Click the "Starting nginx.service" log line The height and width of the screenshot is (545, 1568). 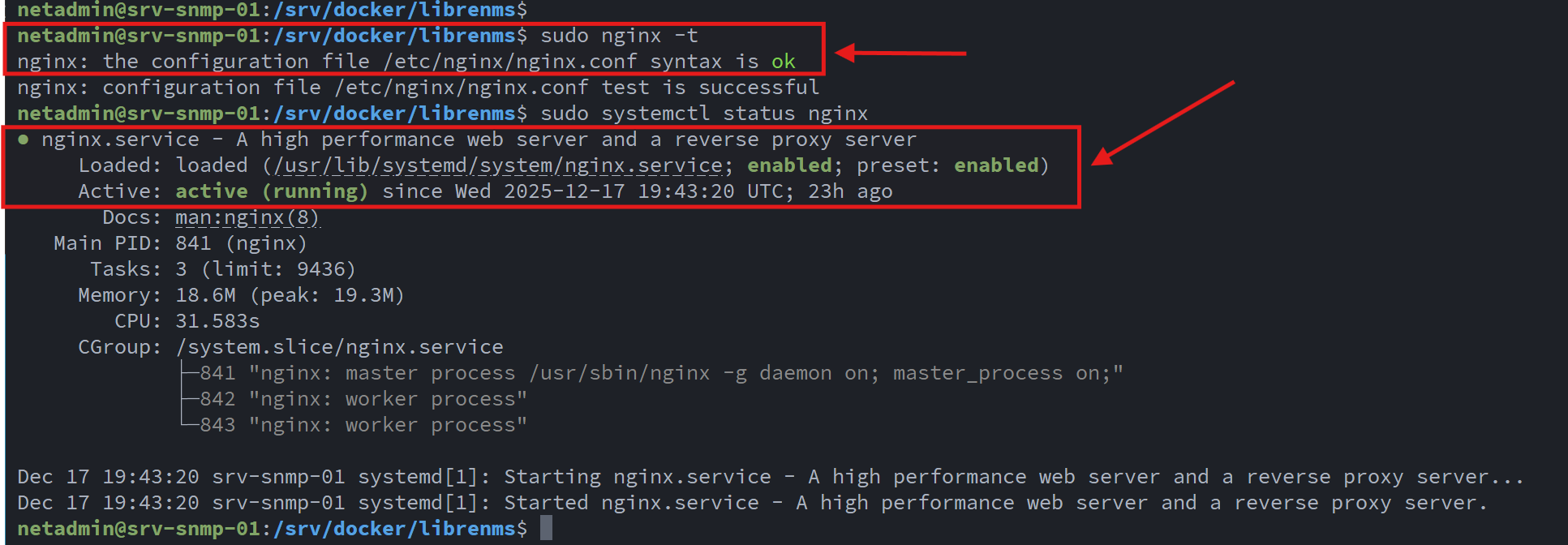(771, 477)
